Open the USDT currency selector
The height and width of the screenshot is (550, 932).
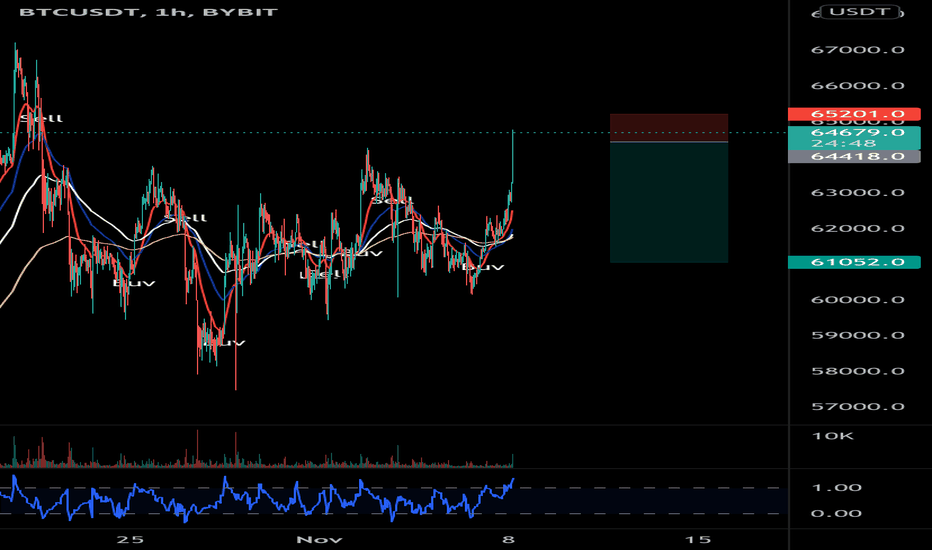pos(859,11)
